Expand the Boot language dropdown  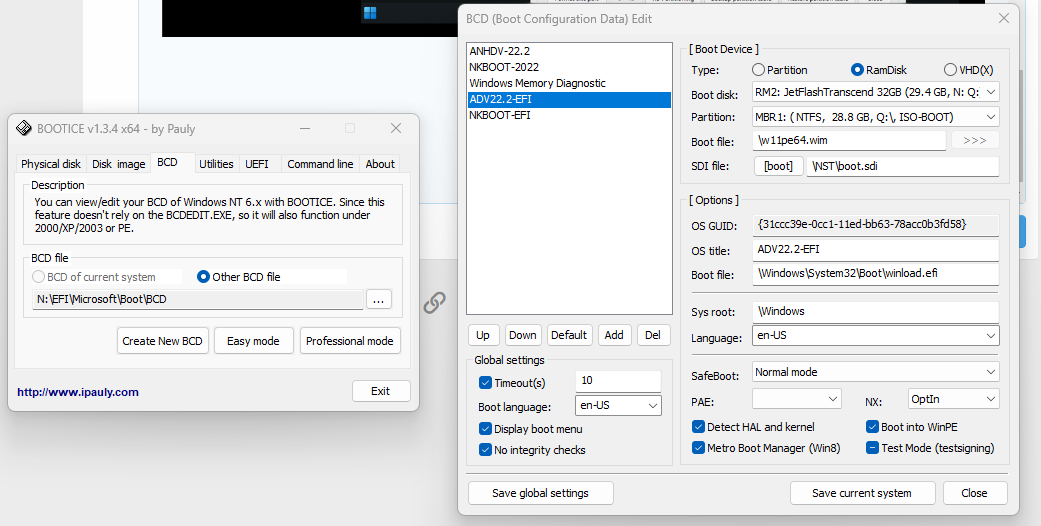[618, 405]
